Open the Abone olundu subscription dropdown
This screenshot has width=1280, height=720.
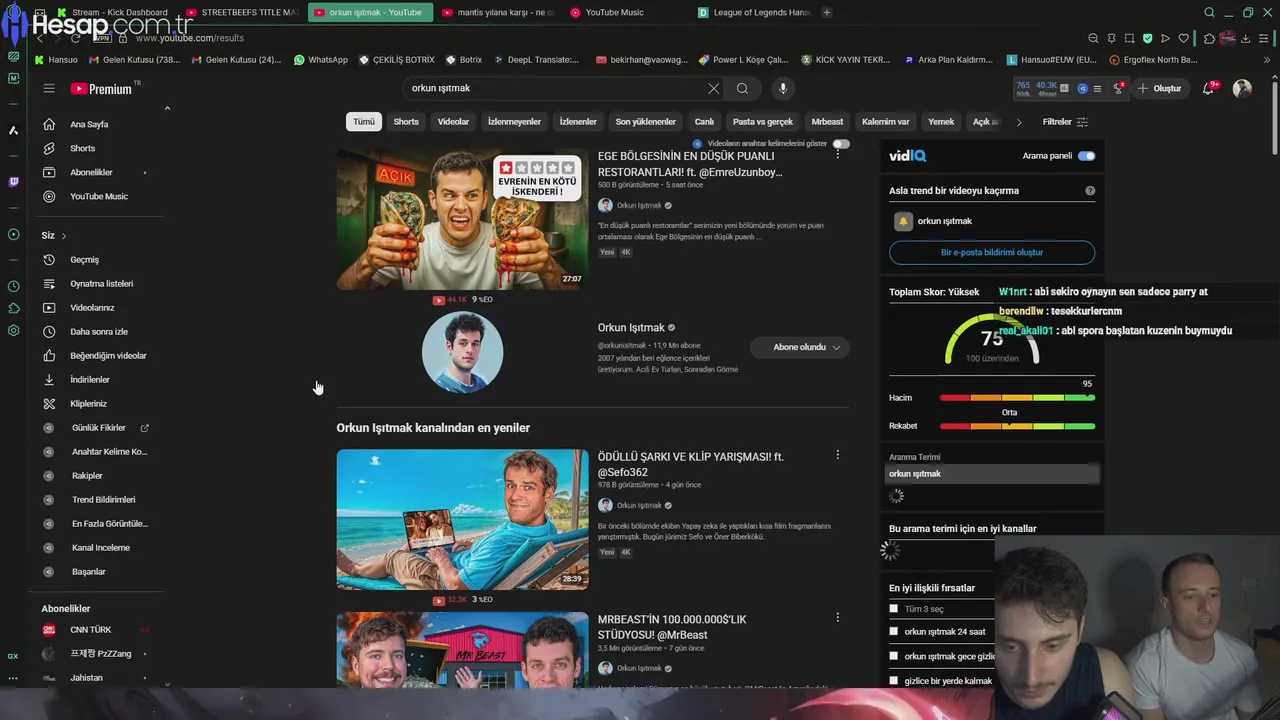pyautogui.click(x=800, y=347)
